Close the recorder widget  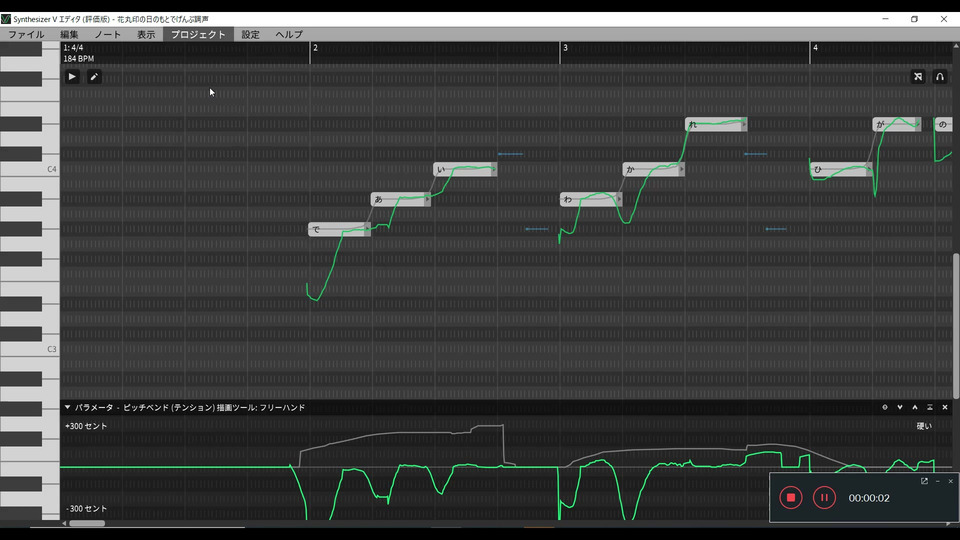point(951,481)
